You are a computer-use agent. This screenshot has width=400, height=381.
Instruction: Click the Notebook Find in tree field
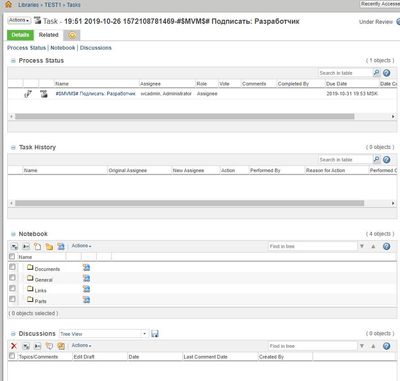[x=313, y=246]
